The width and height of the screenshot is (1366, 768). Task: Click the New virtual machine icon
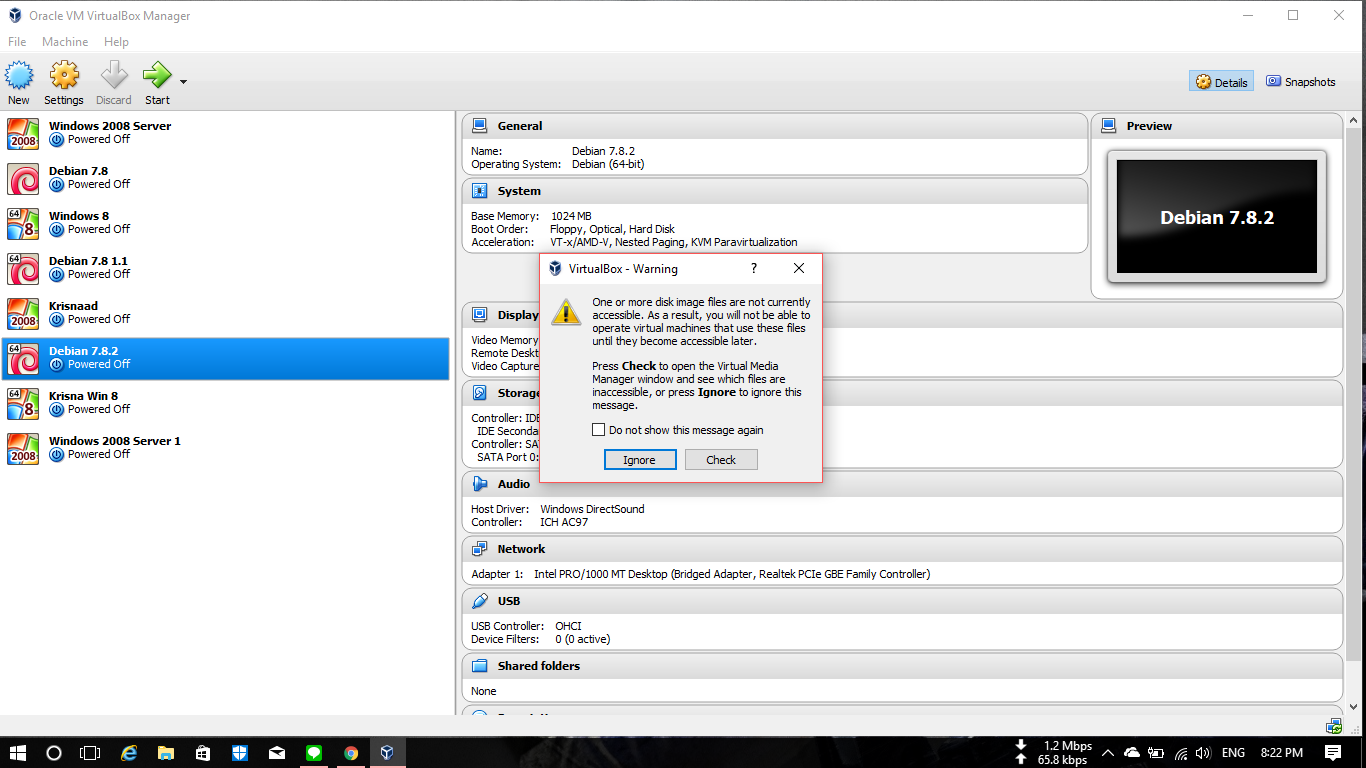(x=19, y=75)
